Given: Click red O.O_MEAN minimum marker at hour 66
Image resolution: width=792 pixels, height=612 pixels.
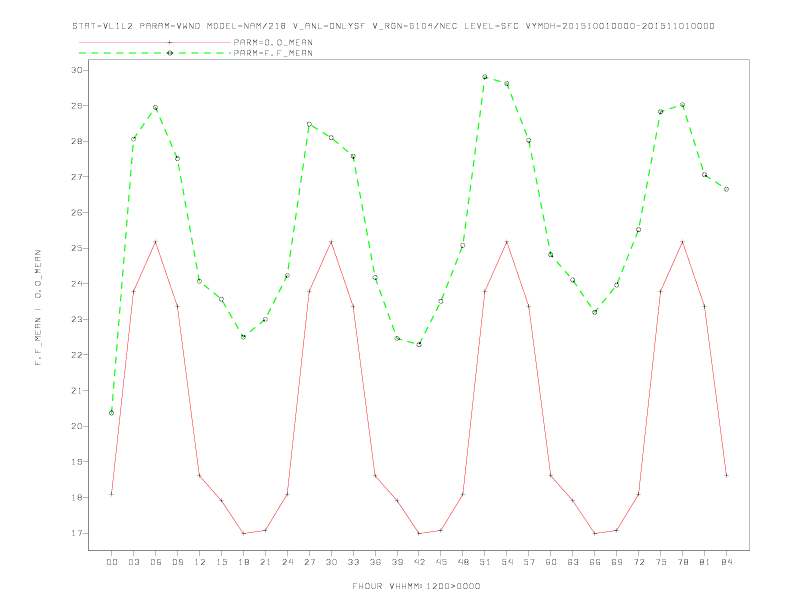Looking at the screenshot, I should click(595, 533).
